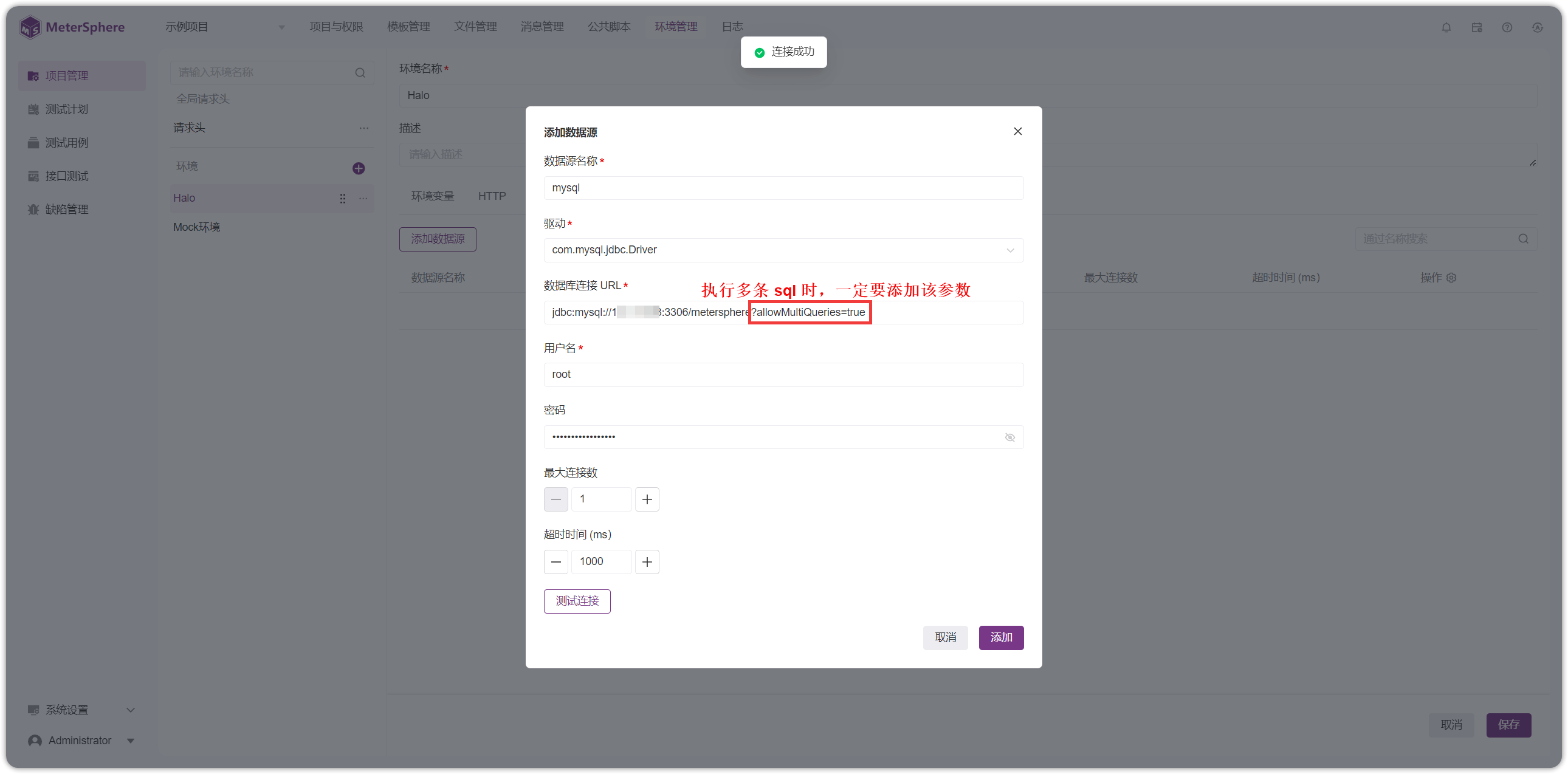
Task: Go to 测试计划 in sidebar
Action: click(x=81, y=109)
